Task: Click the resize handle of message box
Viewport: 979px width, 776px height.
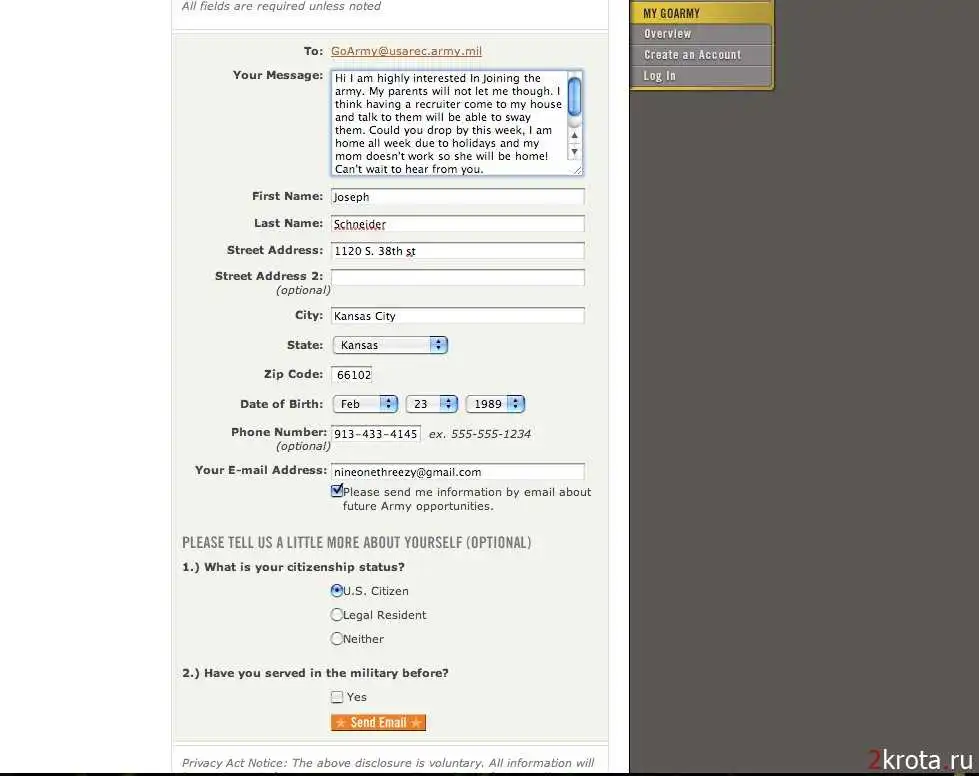Action: 577,170
